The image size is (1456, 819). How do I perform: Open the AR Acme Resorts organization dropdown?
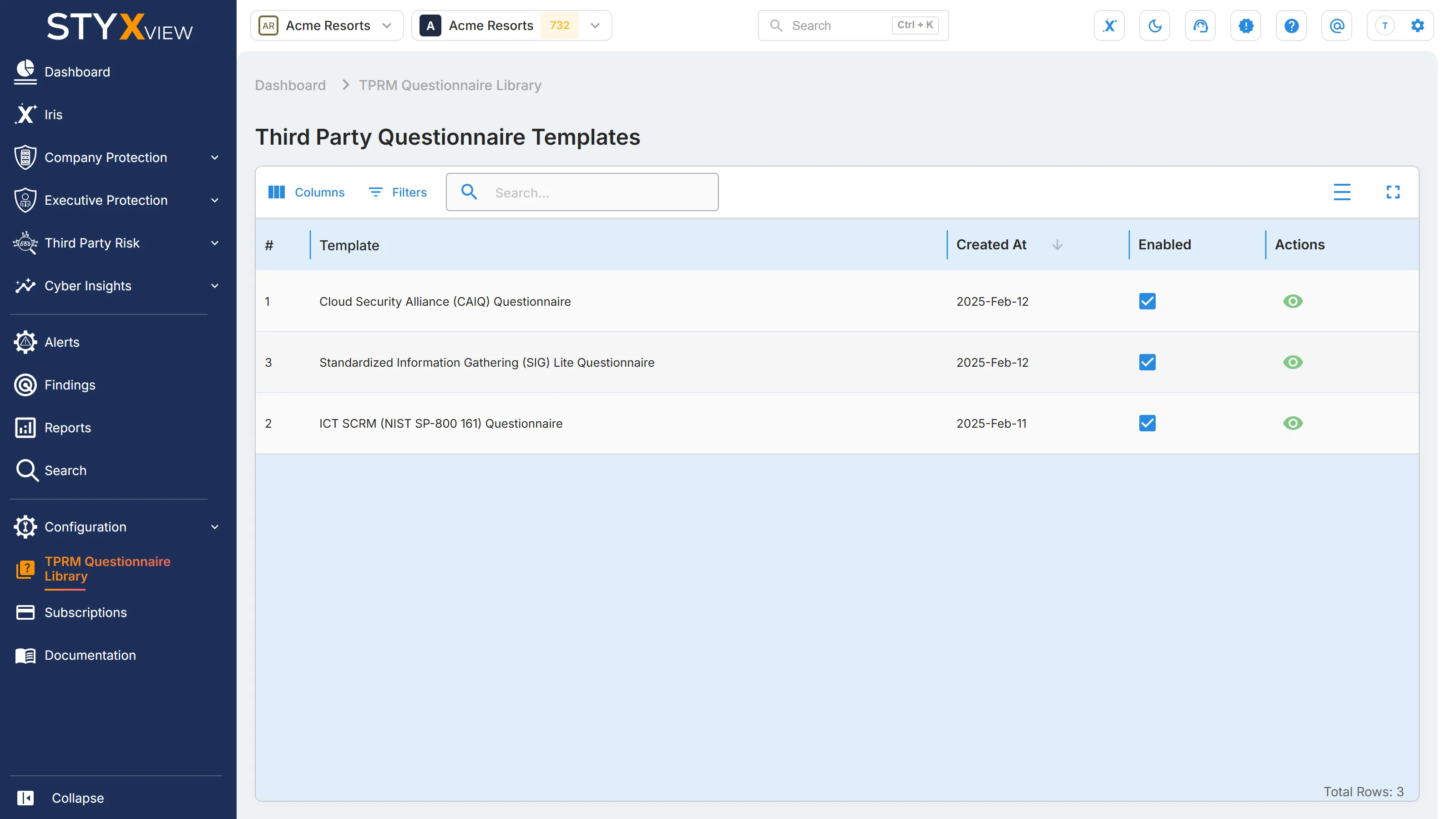327,25
